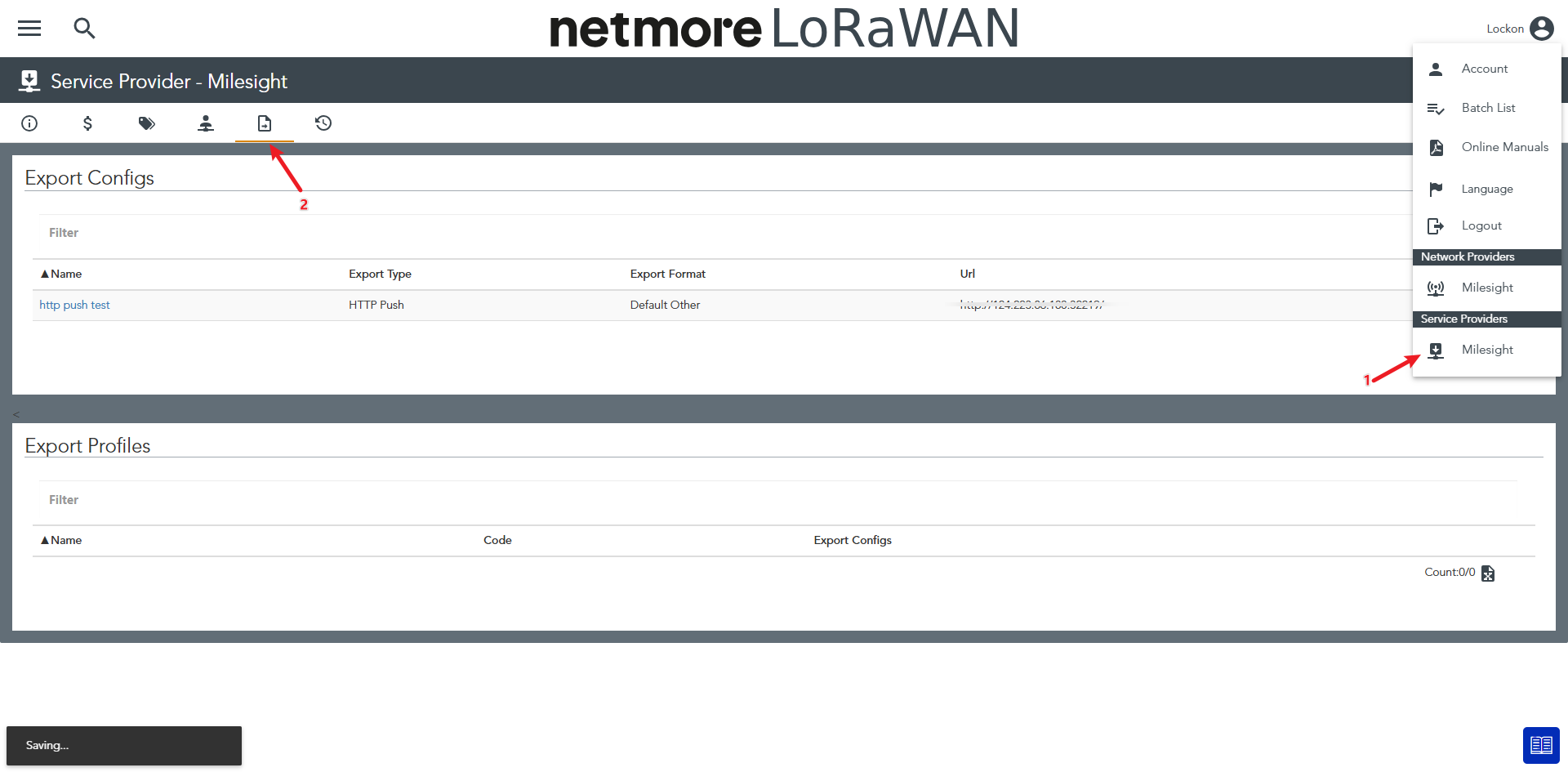Click the Export Type column header

coord(380,274)
